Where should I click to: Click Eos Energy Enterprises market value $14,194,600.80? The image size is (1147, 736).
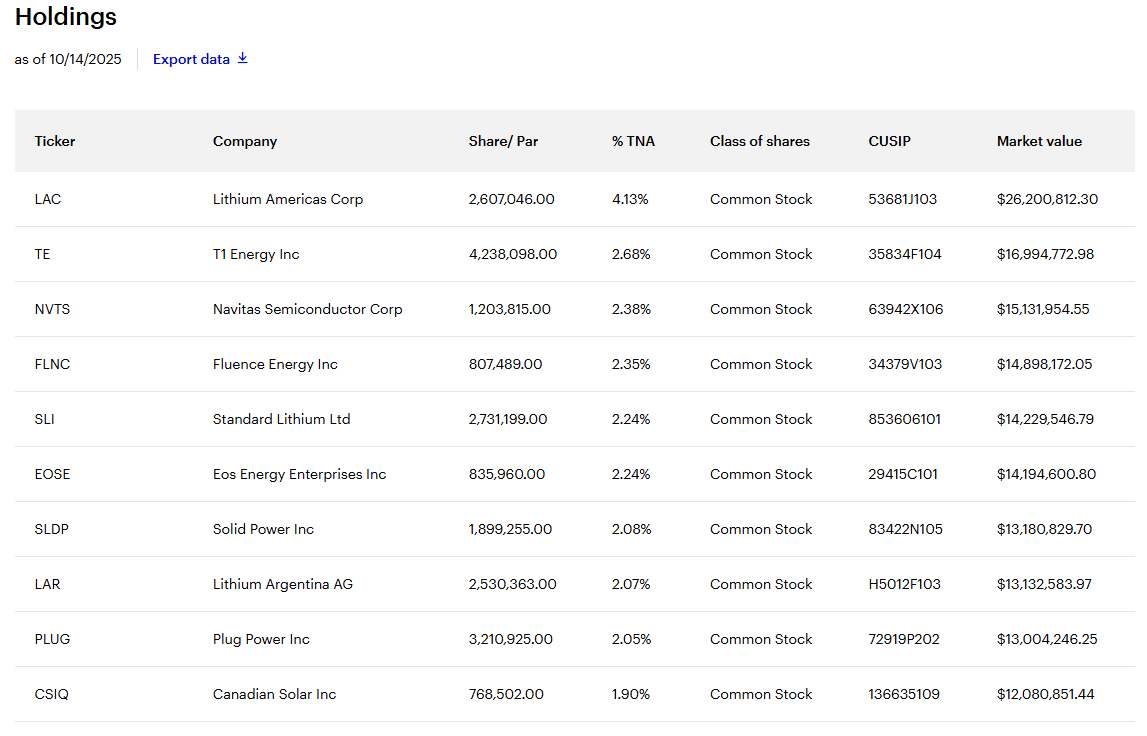(1046, 474)
